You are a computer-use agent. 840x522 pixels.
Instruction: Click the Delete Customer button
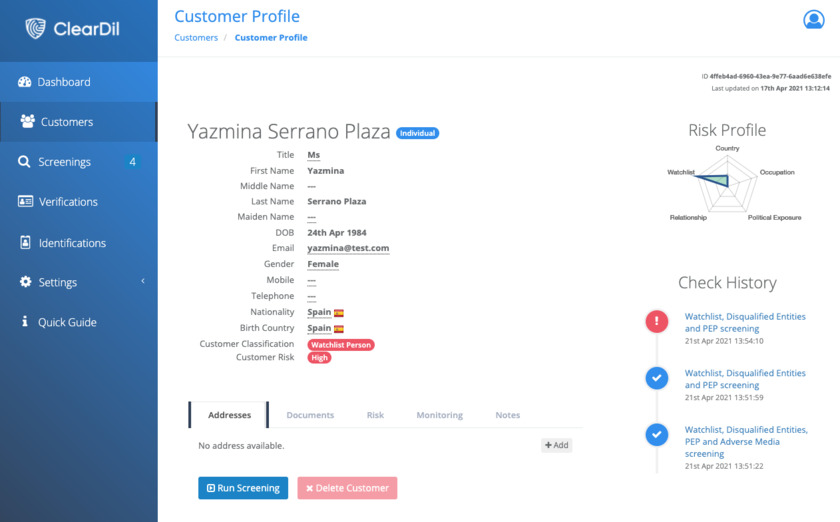[x=347, y=488]
